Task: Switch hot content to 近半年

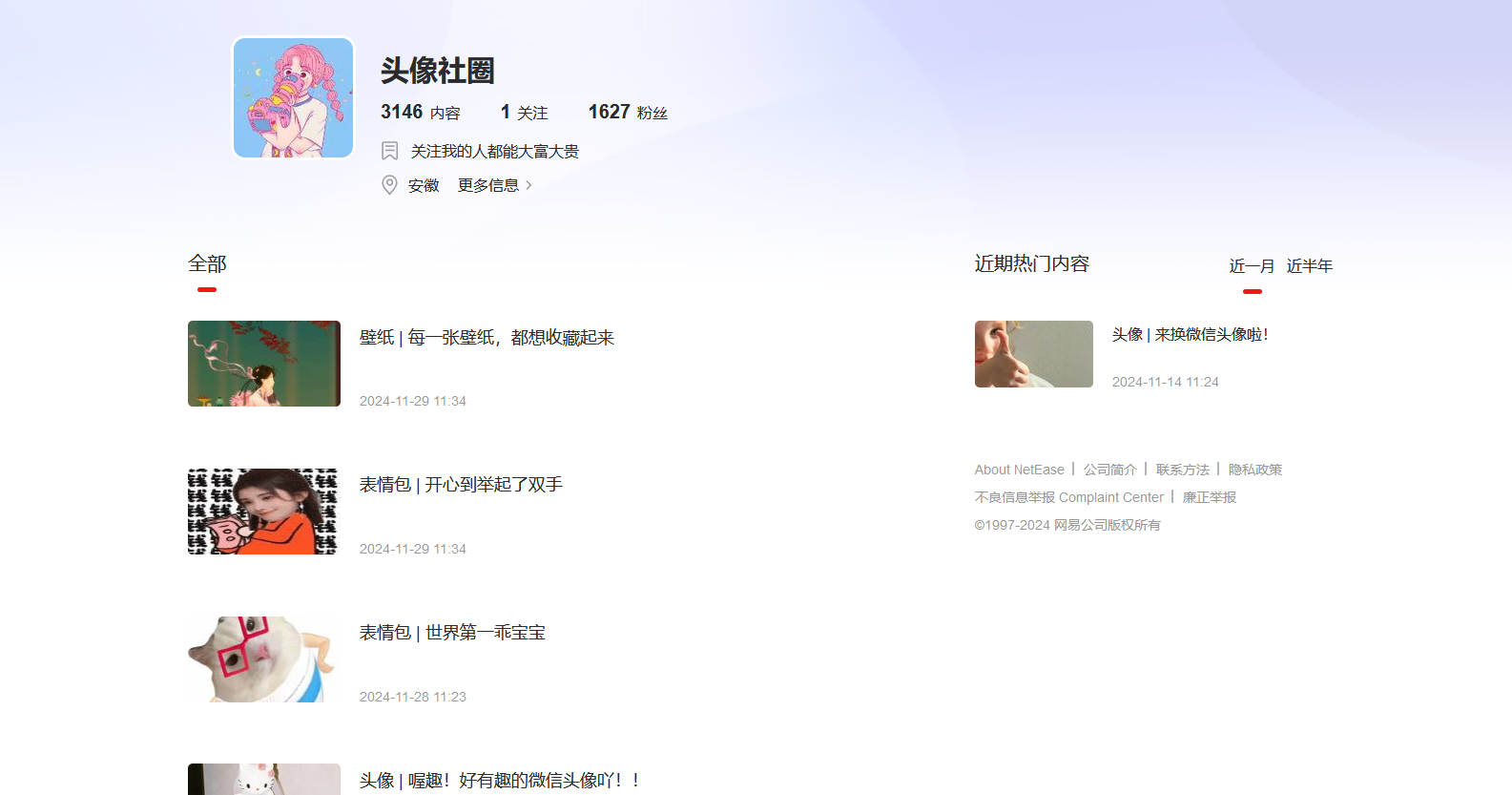Action: 1309,266
